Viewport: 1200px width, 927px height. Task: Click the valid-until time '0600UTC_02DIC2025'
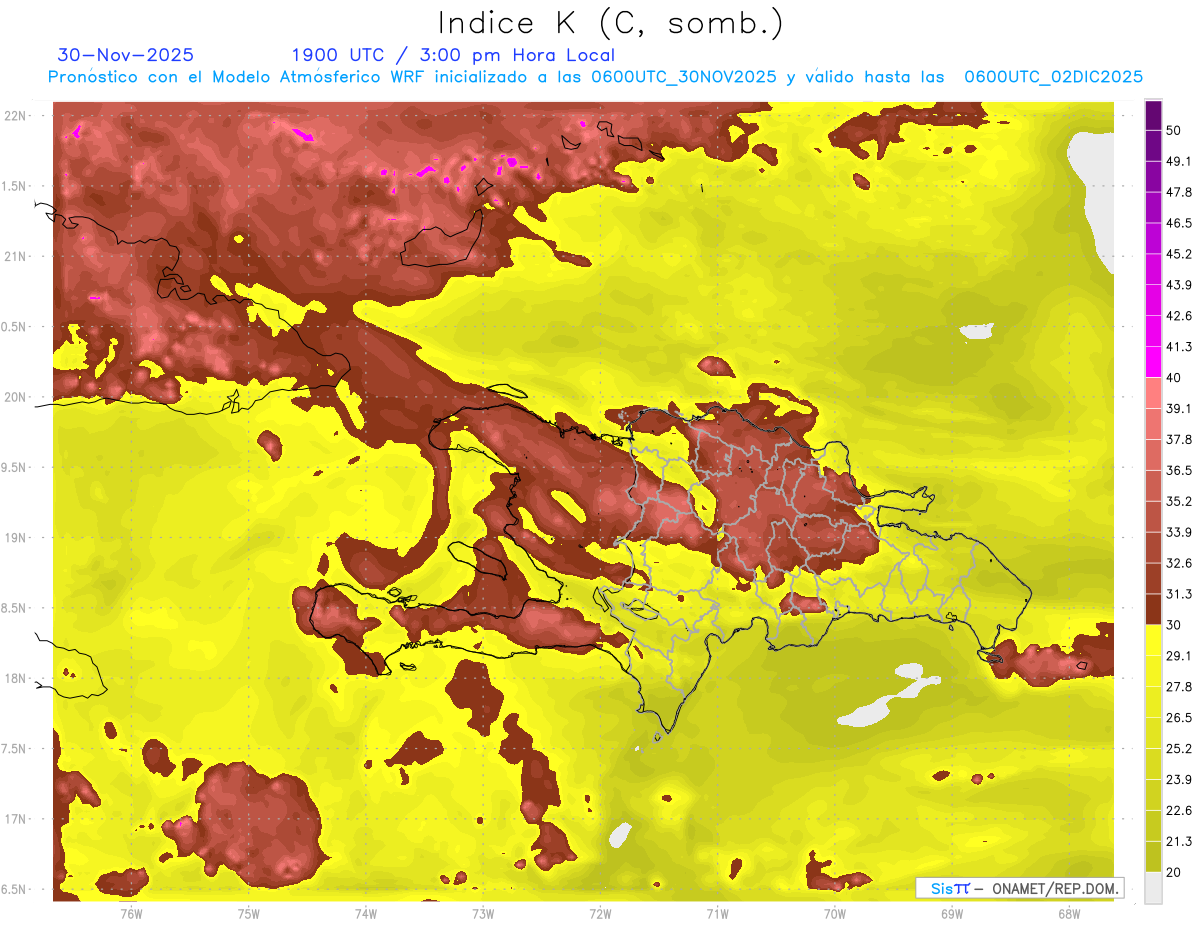pyautogui.click(x=1053, y=77)
